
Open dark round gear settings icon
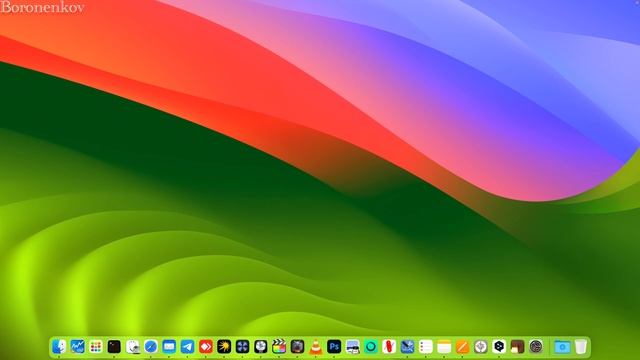(536, 347)
